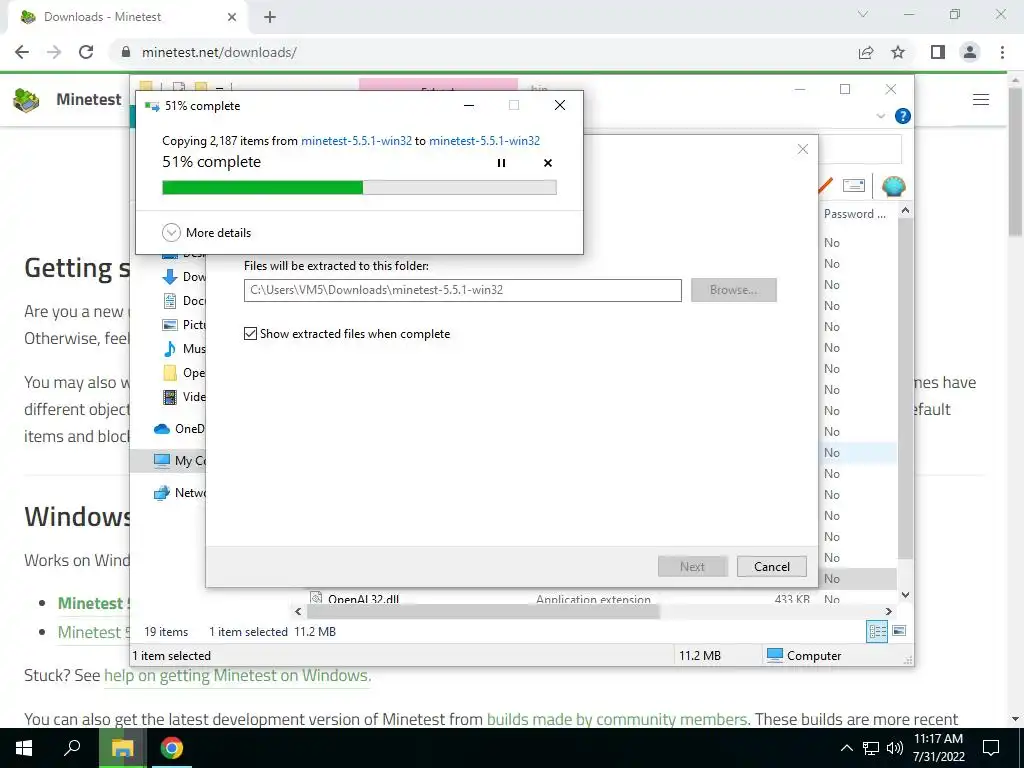Close the extract wizard with its X
Viewport: 1024px width, 768px height.
click(x=803, y=149)
